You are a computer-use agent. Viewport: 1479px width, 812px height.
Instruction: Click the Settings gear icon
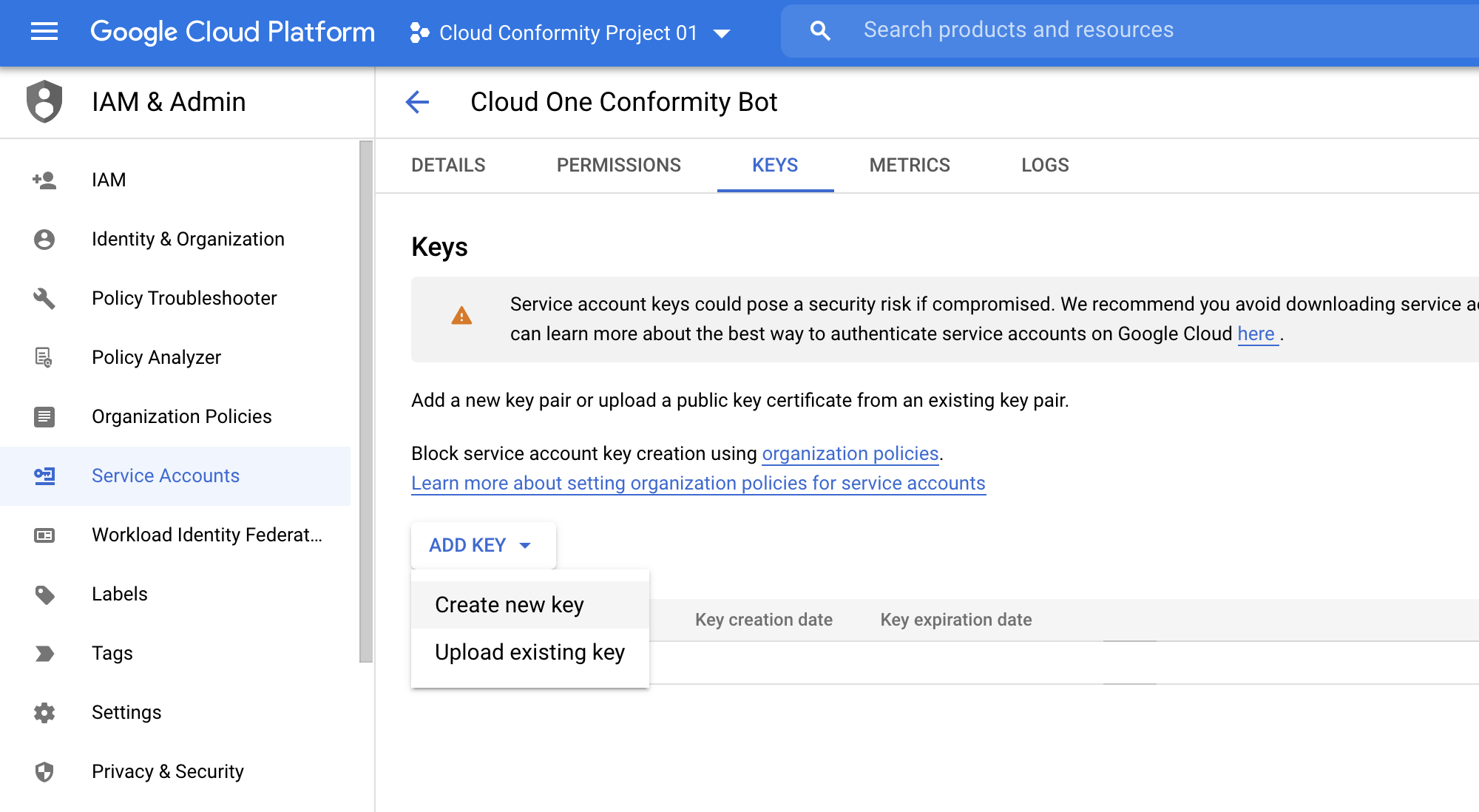click(x=44, y=712)
